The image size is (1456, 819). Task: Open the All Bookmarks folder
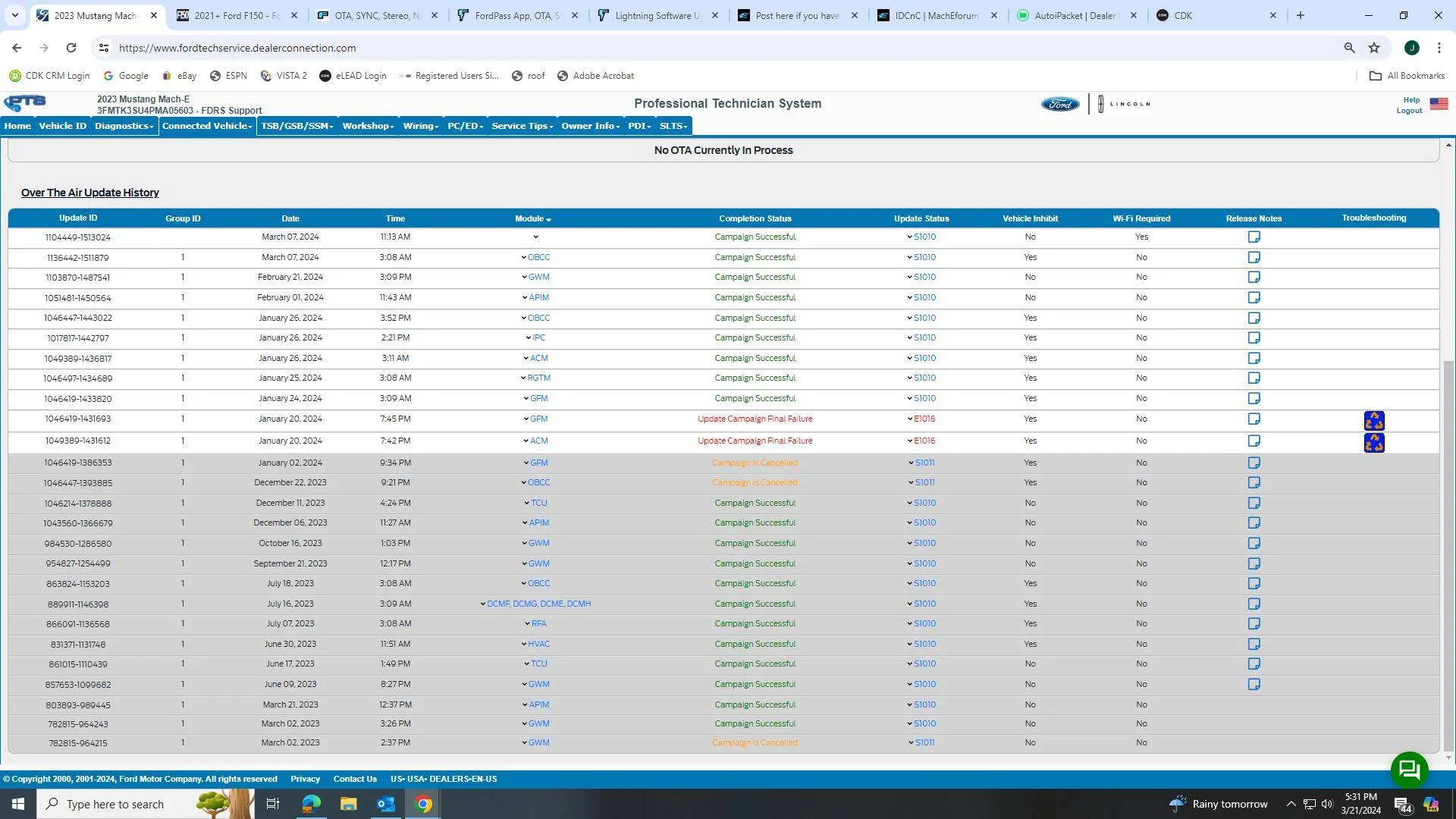tap(1407, 76)
